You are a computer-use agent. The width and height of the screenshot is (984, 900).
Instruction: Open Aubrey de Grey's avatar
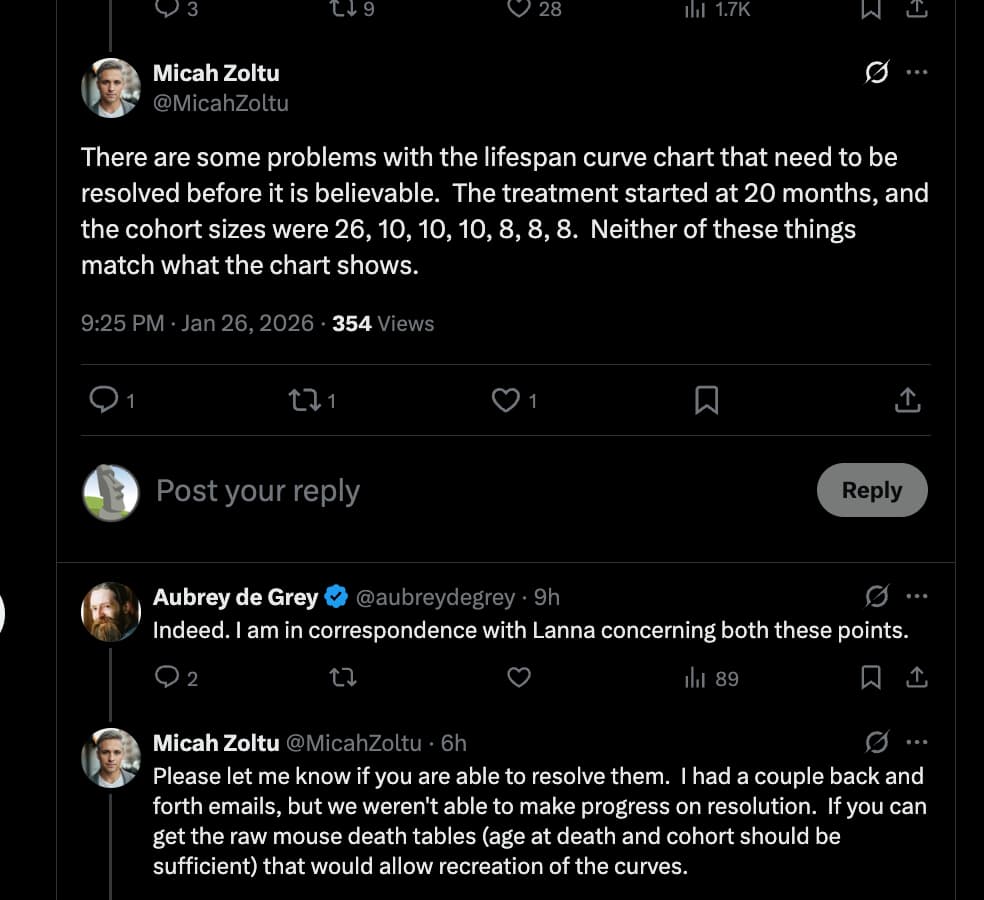pos(110,612)
